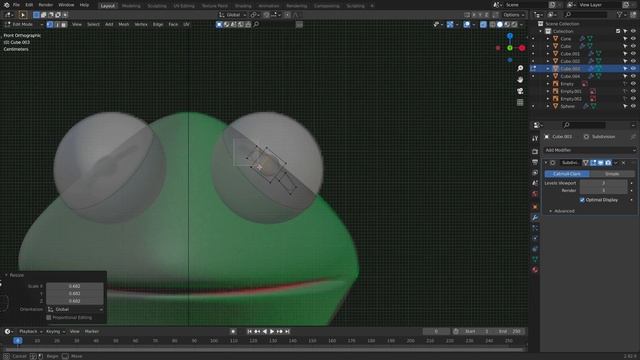Open the Tool properties tab icon
Screen dimensions: 640x360
point(535,139)
